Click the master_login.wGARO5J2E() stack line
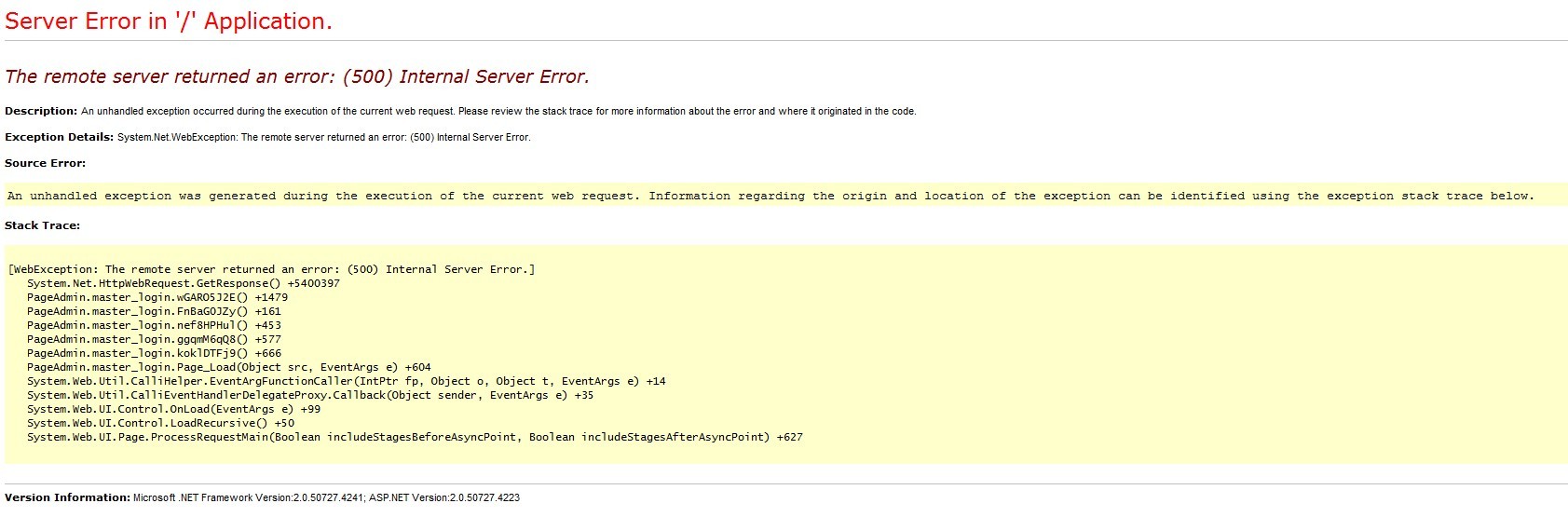Screen dimensions: 1568x517 coord(157,297)
